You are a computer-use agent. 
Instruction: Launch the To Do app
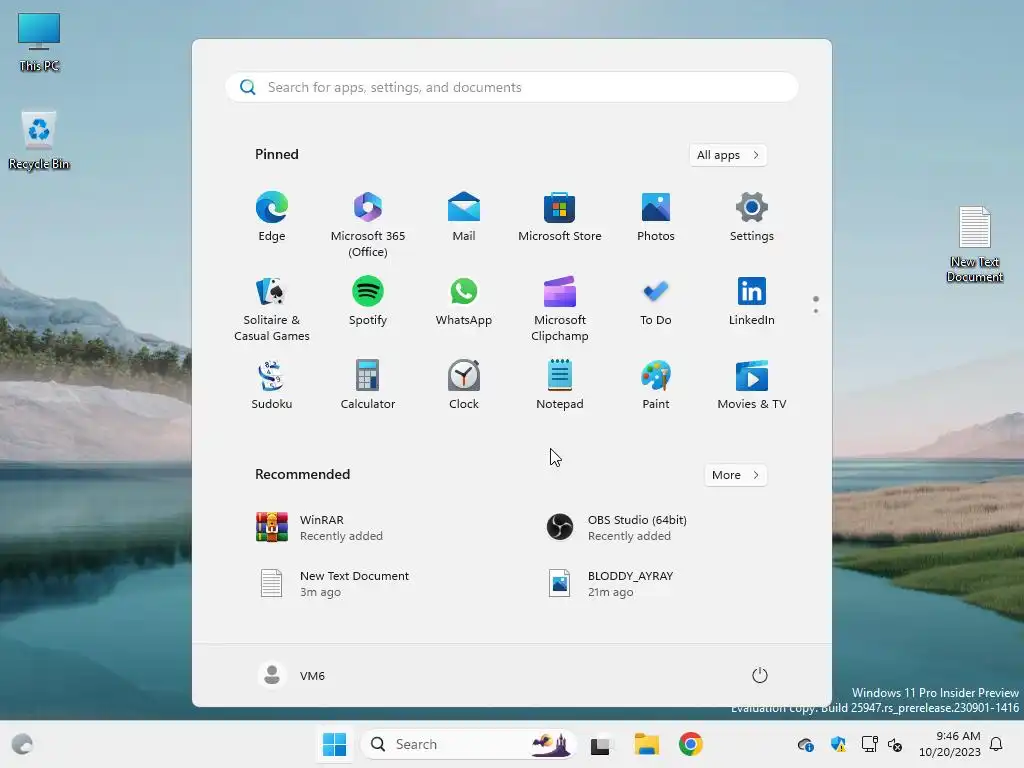[656, 301]
